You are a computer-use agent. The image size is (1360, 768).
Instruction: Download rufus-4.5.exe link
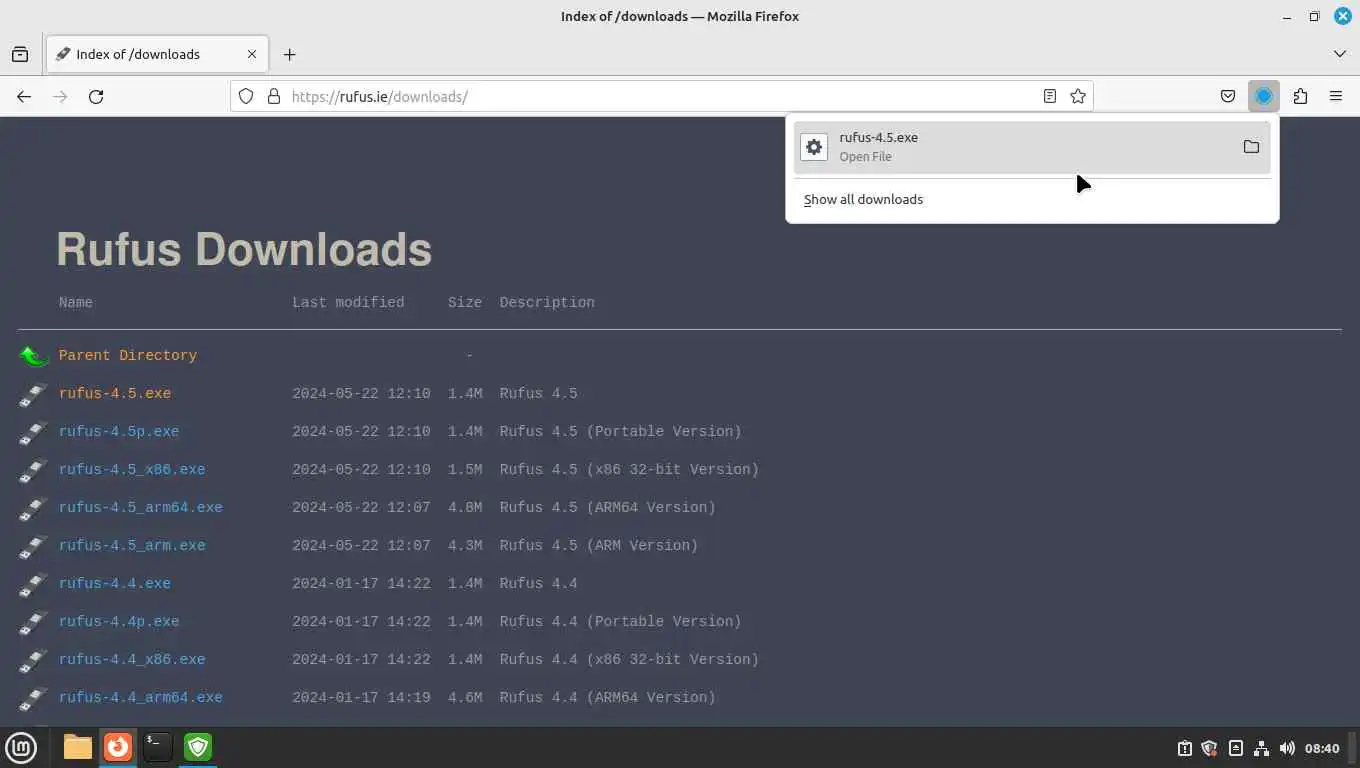tap(115, 393)
